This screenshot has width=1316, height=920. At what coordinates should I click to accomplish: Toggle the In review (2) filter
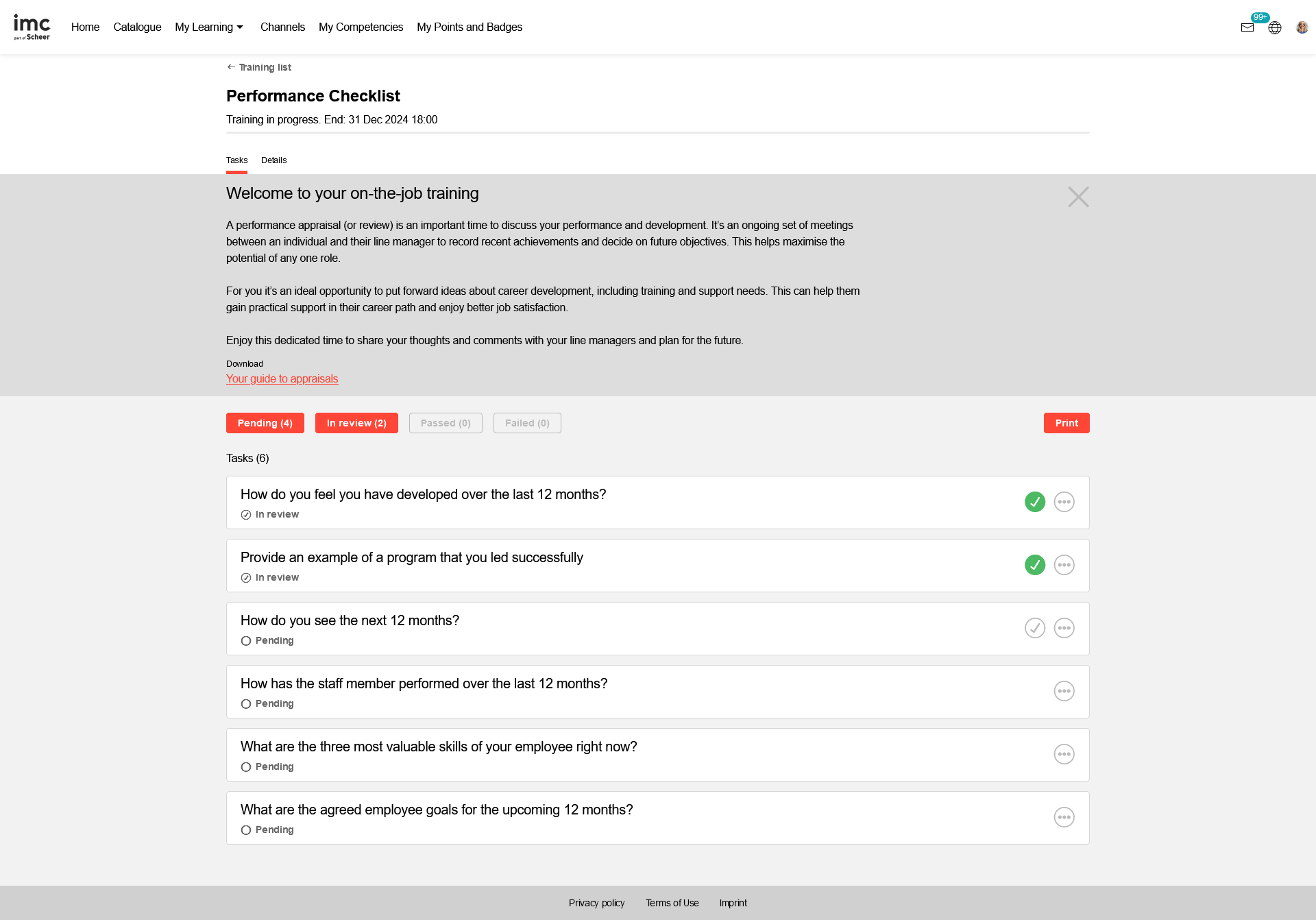[x=356, y=423]
